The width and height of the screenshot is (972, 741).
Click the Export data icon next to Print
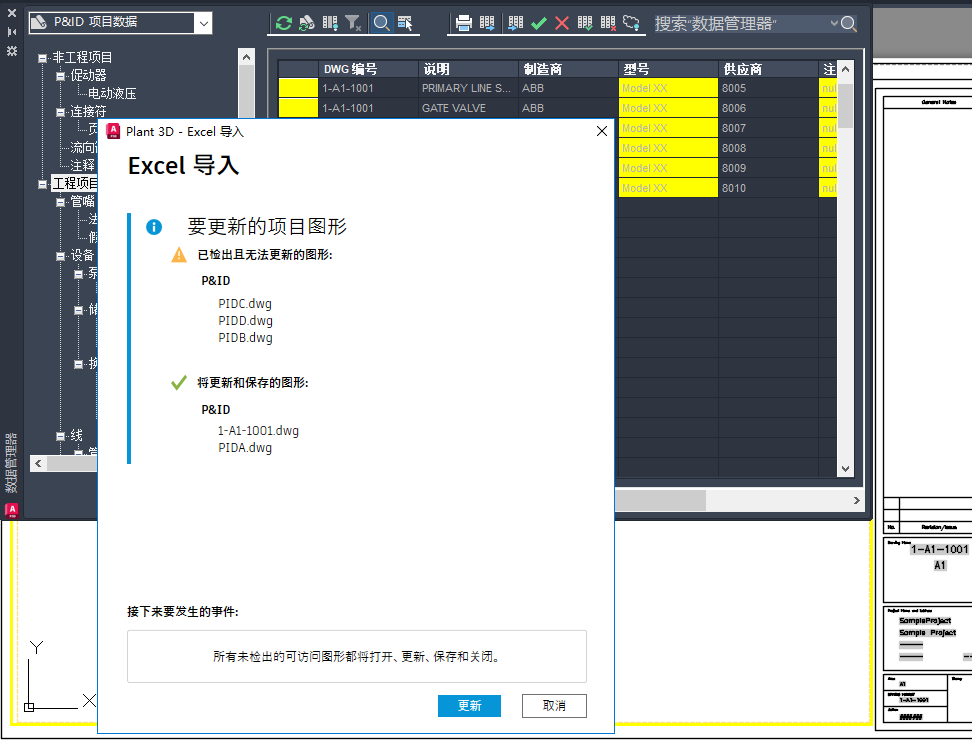tap(487, 24)
